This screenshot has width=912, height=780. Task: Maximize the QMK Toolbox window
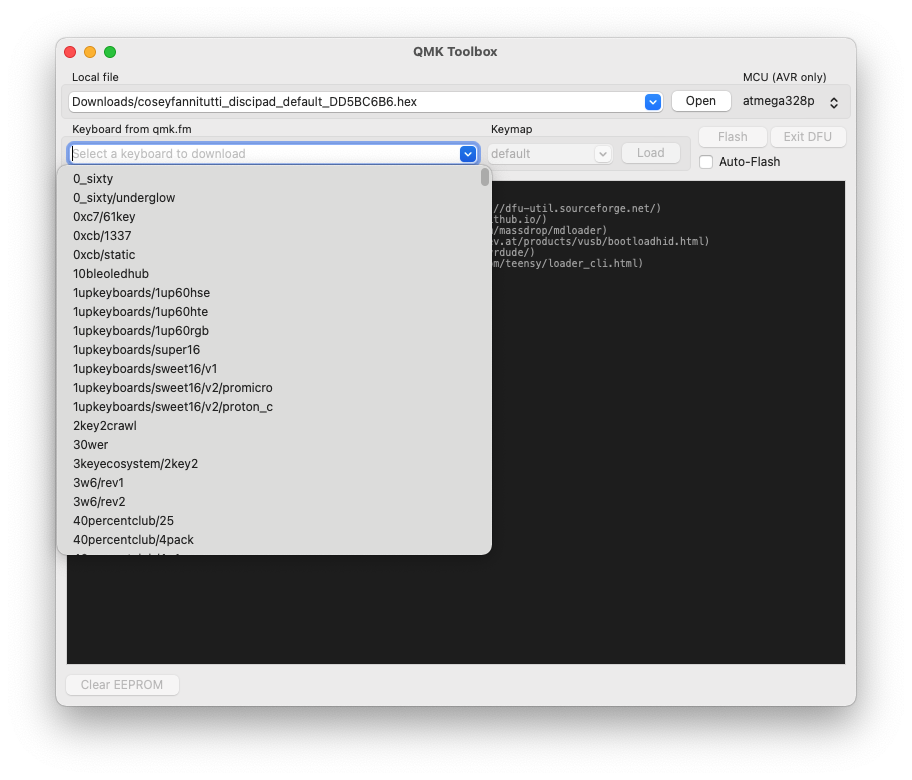coord(110,52)
